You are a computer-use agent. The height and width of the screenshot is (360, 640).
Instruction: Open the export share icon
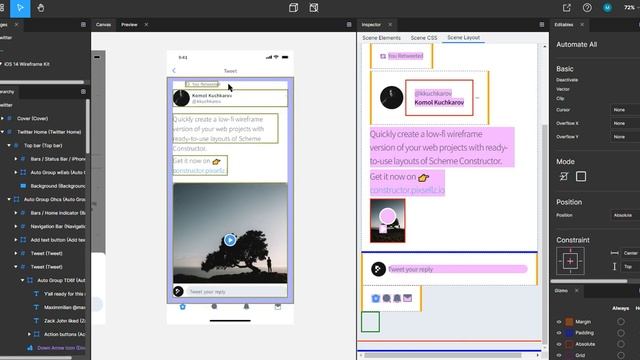[x=567, y=8]
